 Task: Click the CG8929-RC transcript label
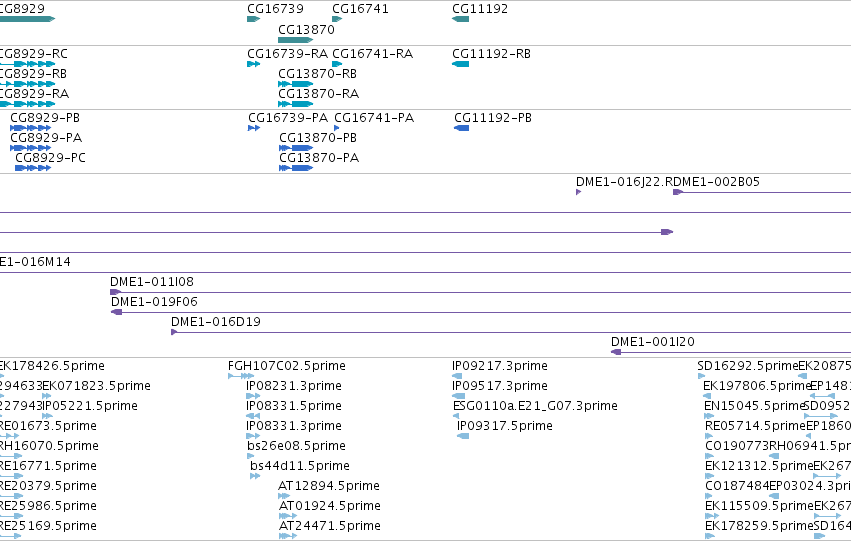[x=33, y=54]
